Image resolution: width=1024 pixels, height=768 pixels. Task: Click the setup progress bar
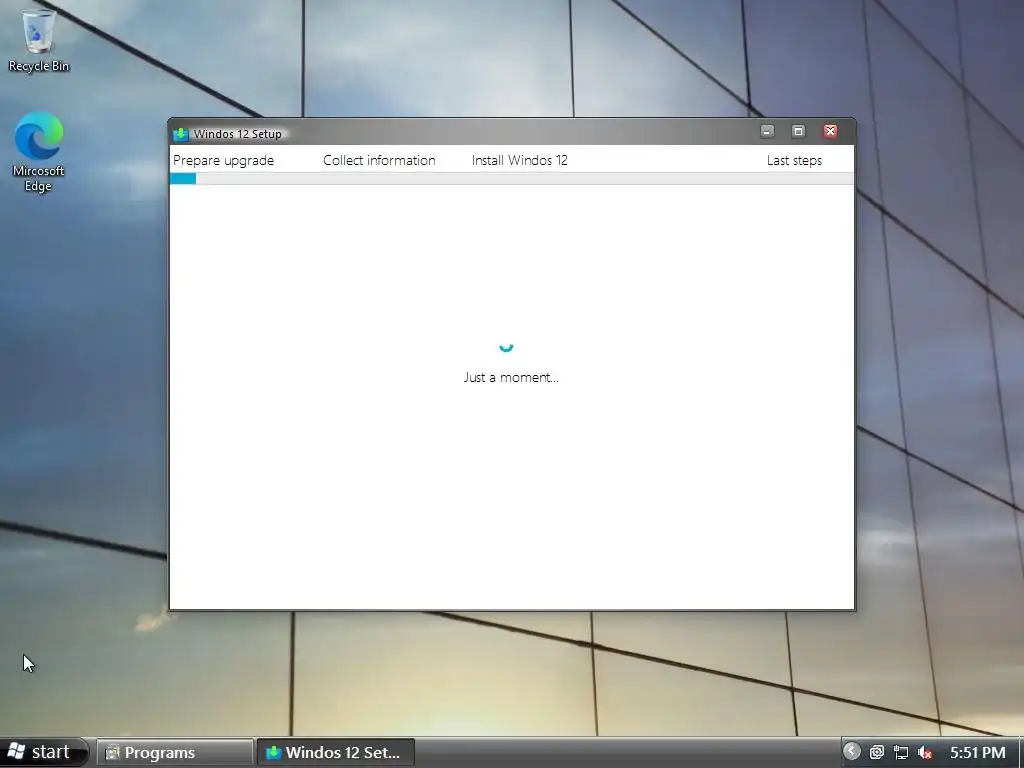coord(511,179)
